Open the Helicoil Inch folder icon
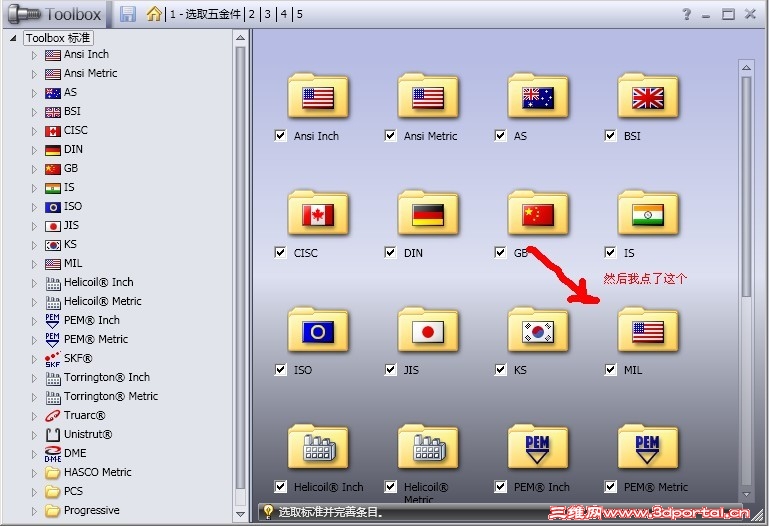This screenshot has width=769, height=526. point(318,447)
